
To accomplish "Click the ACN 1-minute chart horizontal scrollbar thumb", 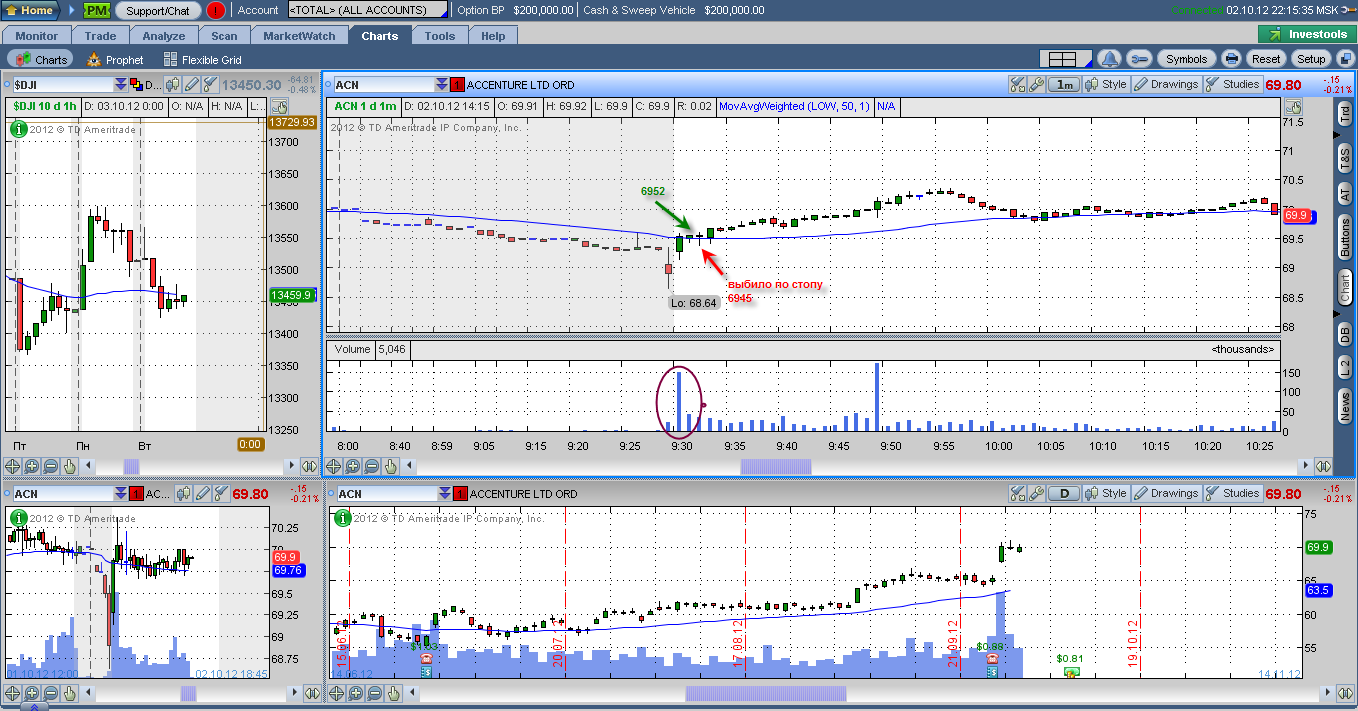I will tap(776, 466).
